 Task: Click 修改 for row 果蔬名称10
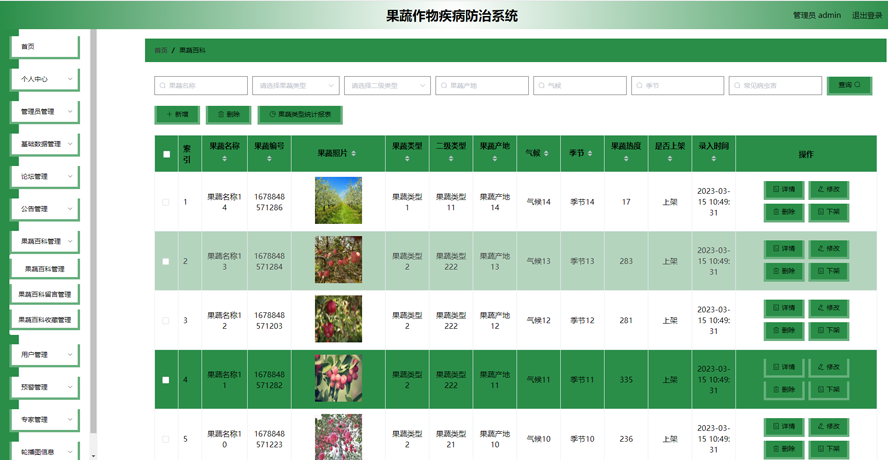[x=829, y=427]
